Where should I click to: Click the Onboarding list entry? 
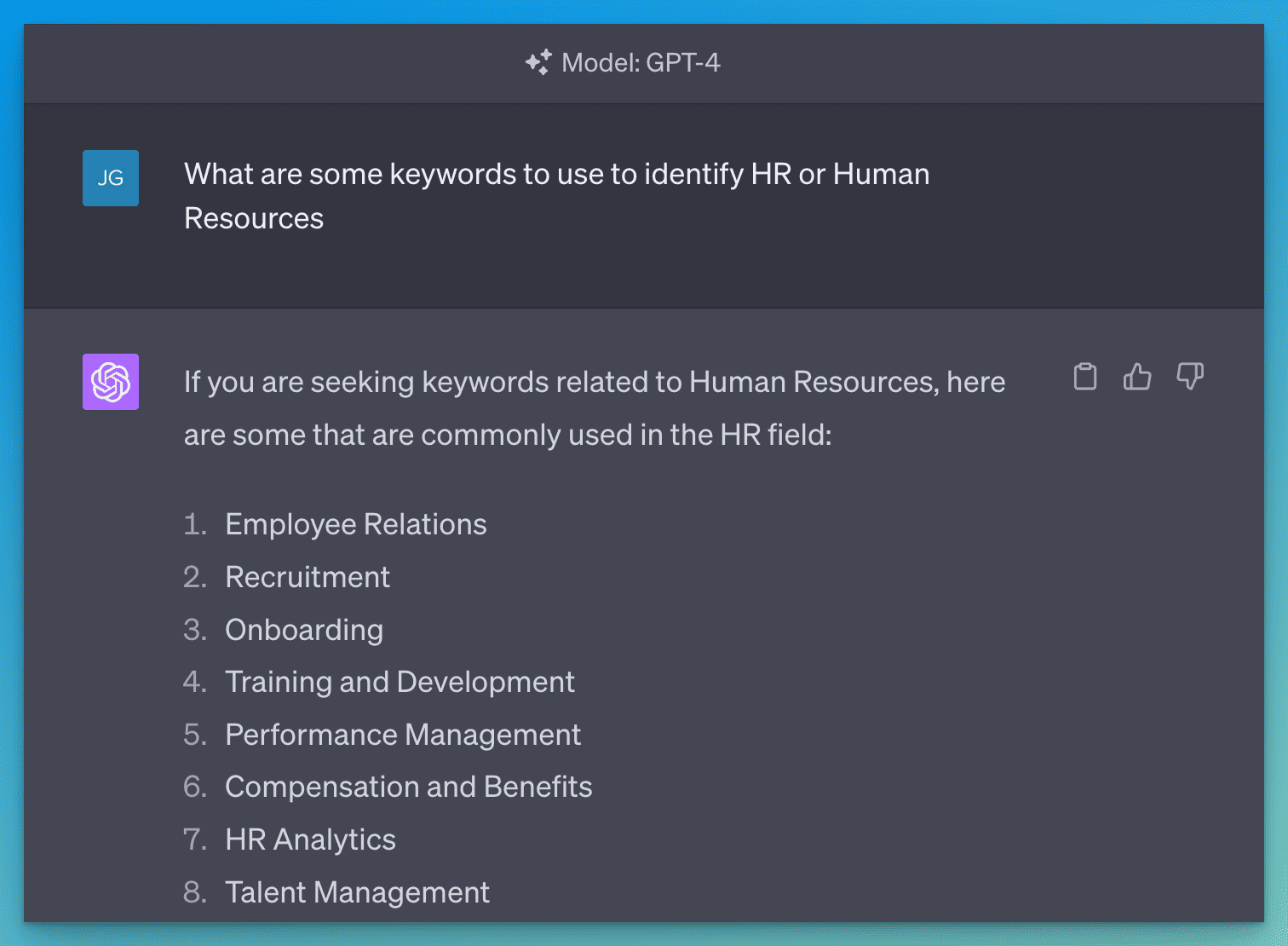[x=303, y=630]
